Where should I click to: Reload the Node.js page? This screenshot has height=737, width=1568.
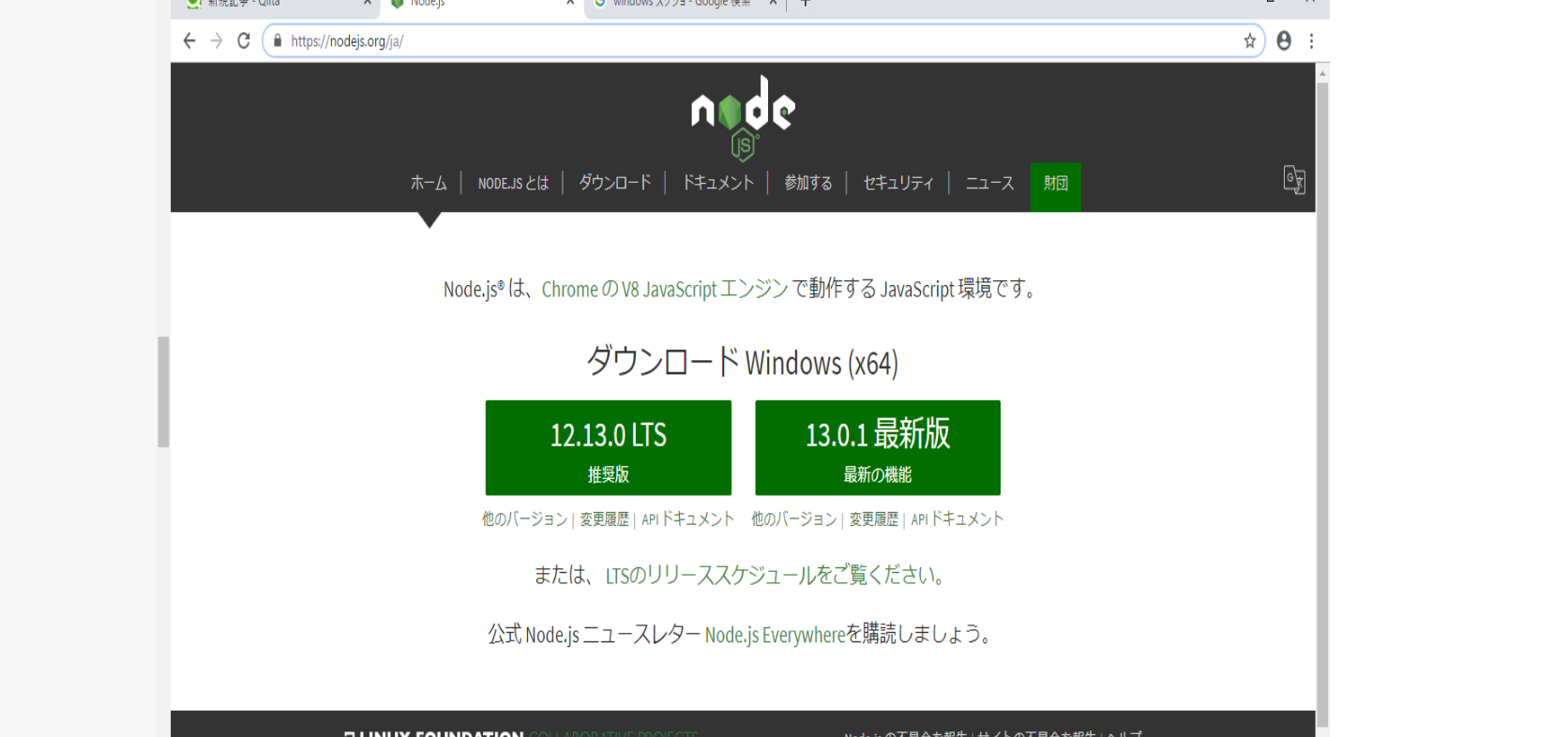(x=244, y=40)
